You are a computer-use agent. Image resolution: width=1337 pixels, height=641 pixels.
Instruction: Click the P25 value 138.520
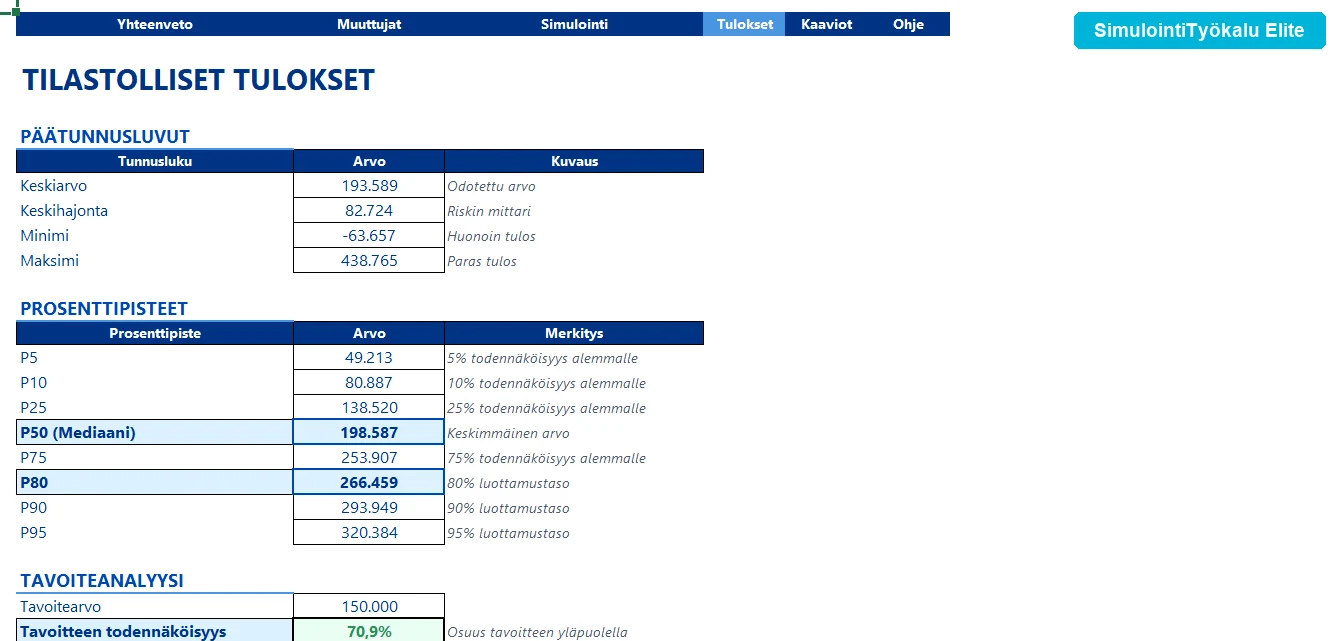click(x=369, y=408)
